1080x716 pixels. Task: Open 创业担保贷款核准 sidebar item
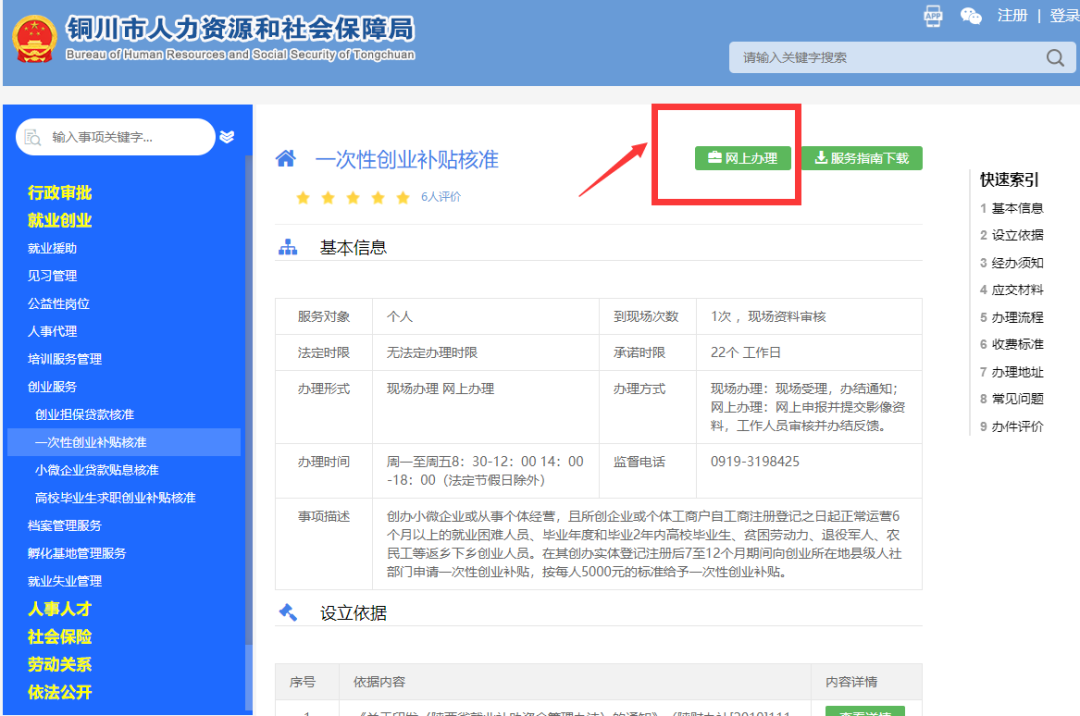click(x=85, y=414)
